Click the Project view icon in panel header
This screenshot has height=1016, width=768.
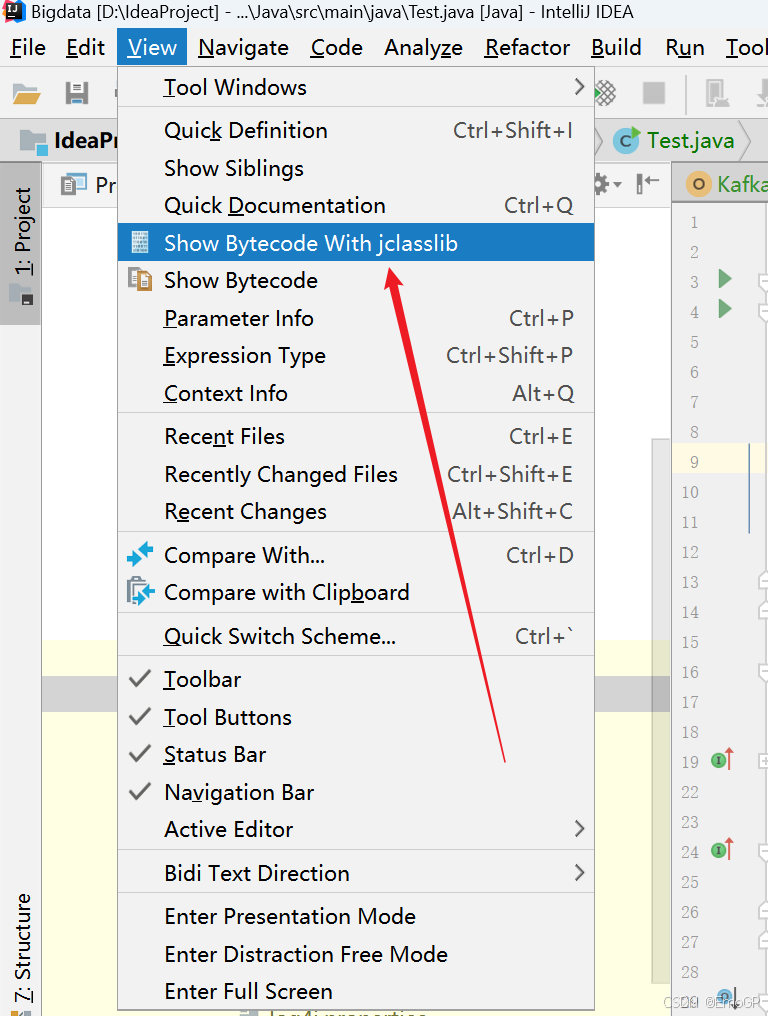click(x=73, y=185)
